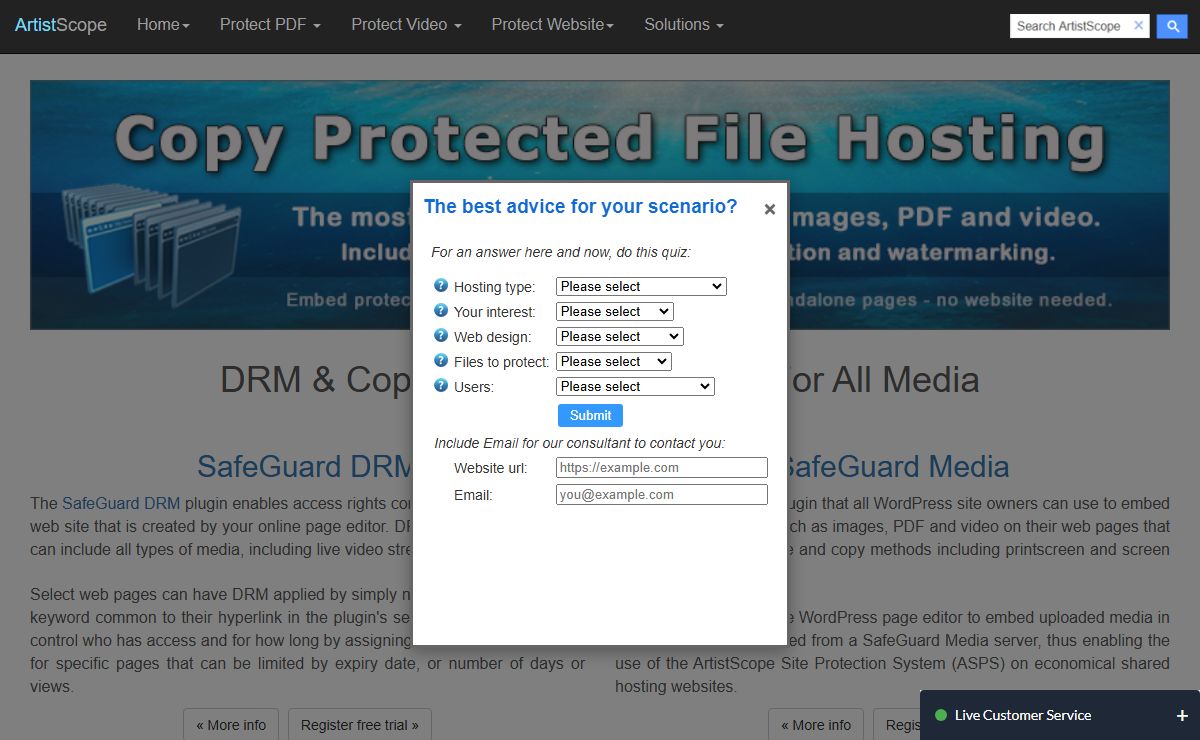Click the magnifier search button
Viewport: 1200px width, 740px height.
1171,26
